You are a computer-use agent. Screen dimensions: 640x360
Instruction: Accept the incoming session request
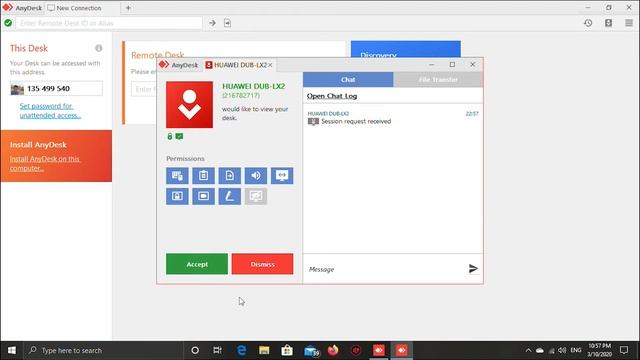[197, 264]
